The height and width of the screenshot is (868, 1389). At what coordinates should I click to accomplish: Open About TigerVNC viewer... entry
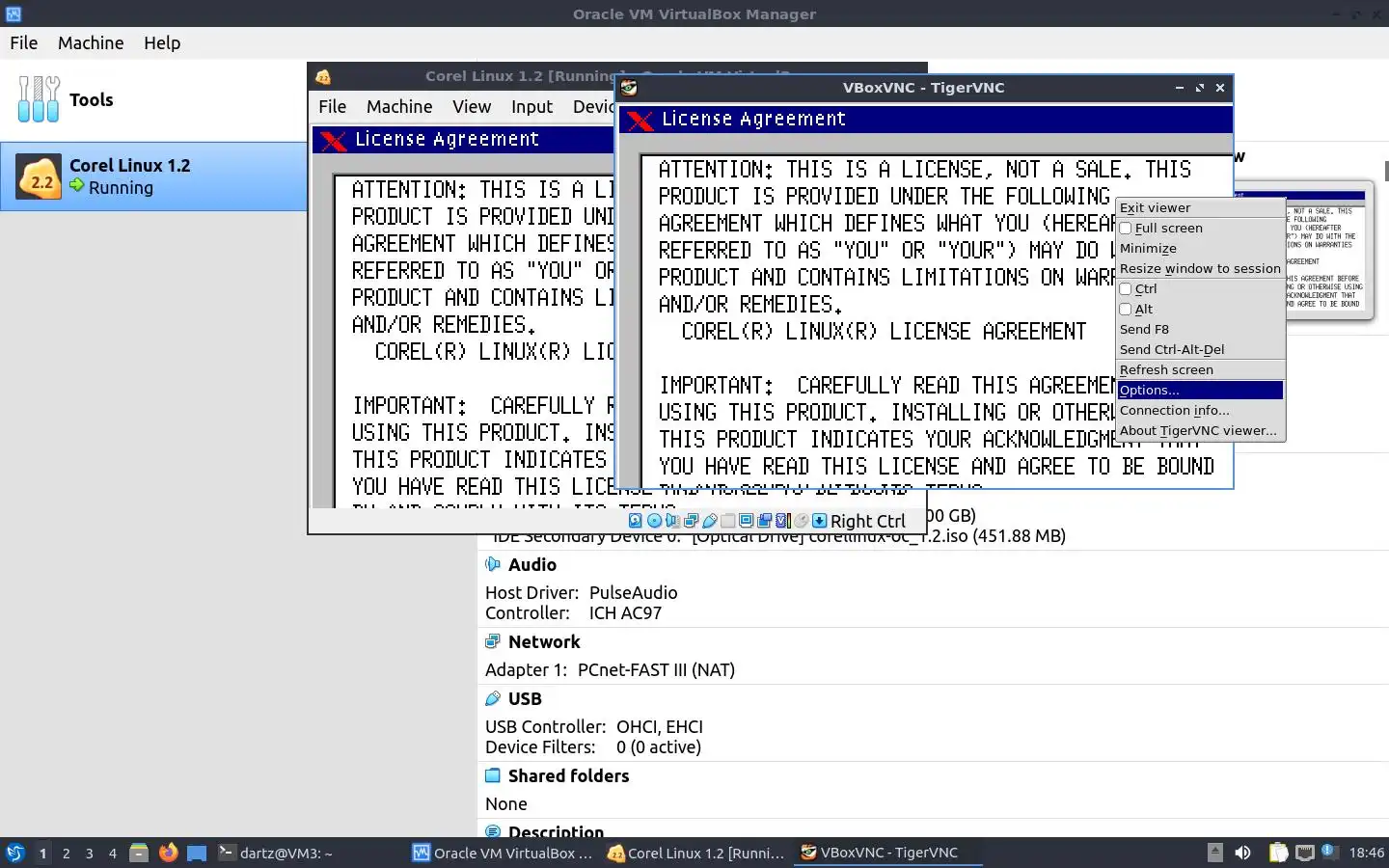(1200, 430)
